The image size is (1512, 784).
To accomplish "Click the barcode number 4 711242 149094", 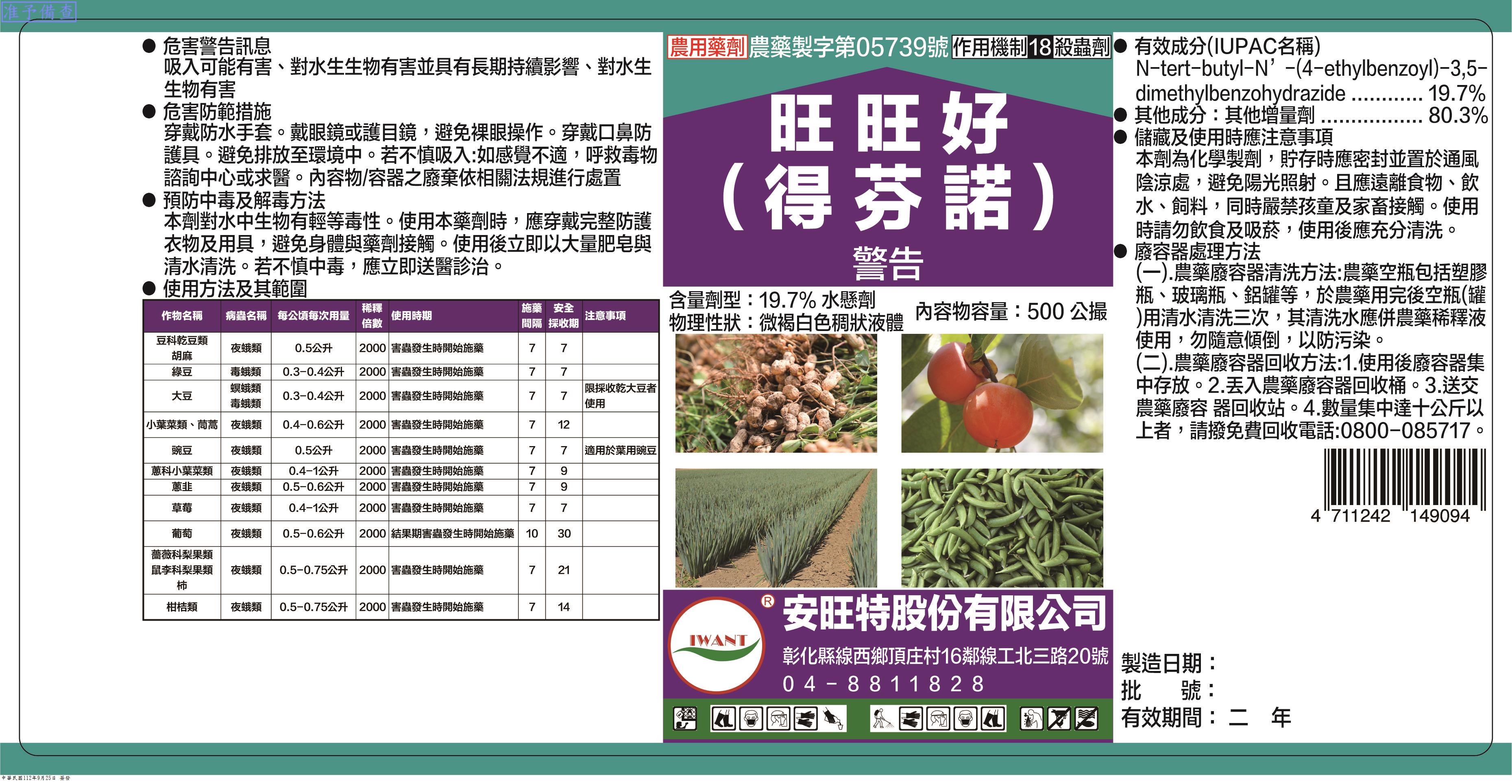I will point(1390,516).
